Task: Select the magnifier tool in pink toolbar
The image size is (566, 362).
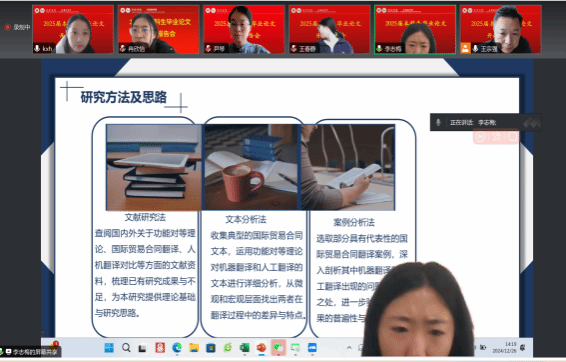Action: [x=512, y=137]
